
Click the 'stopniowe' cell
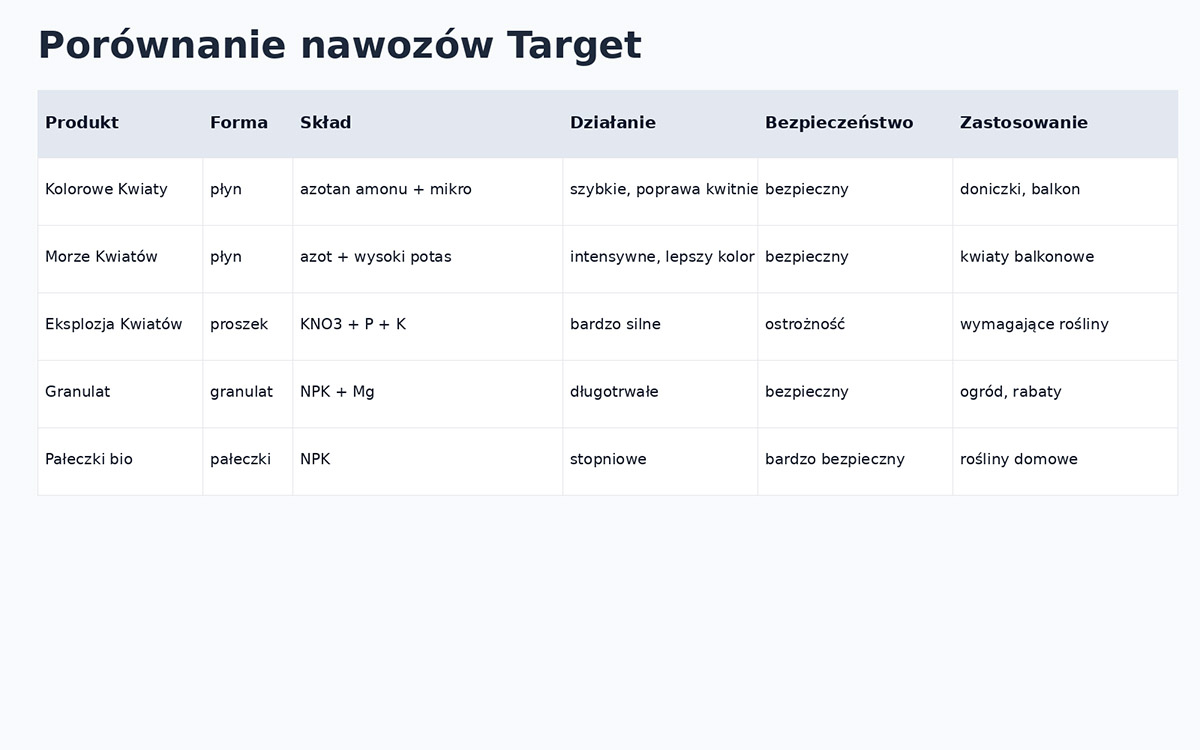660,461
